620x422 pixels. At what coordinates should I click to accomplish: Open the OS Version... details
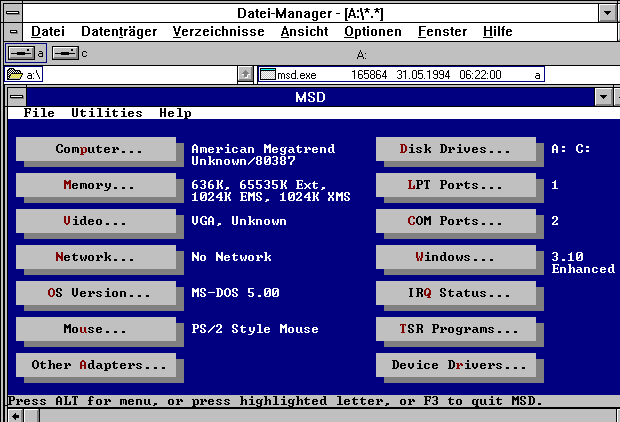click(x=96, y=293)
